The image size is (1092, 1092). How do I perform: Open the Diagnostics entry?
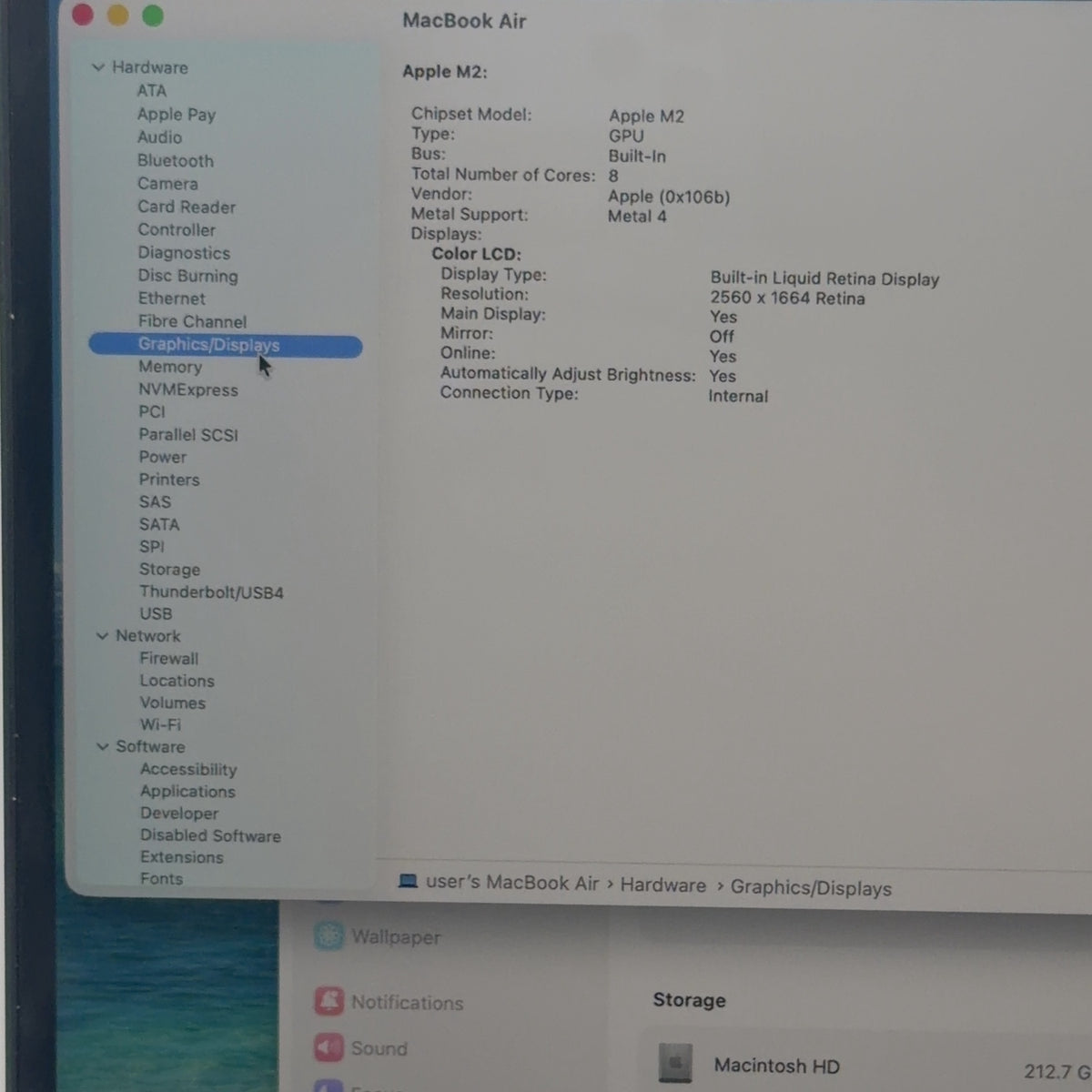point(184,253)
